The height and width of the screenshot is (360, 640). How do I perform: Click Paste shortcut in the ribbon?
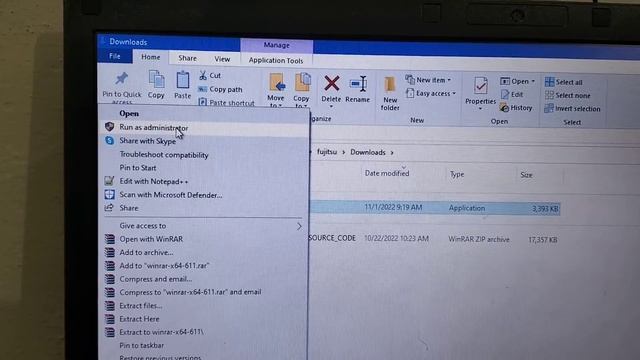tap(227, 103)
